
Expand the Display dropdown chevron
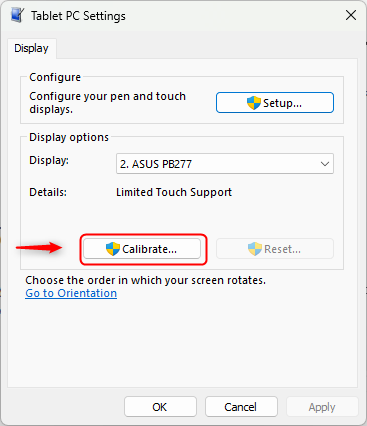(325, 164)
